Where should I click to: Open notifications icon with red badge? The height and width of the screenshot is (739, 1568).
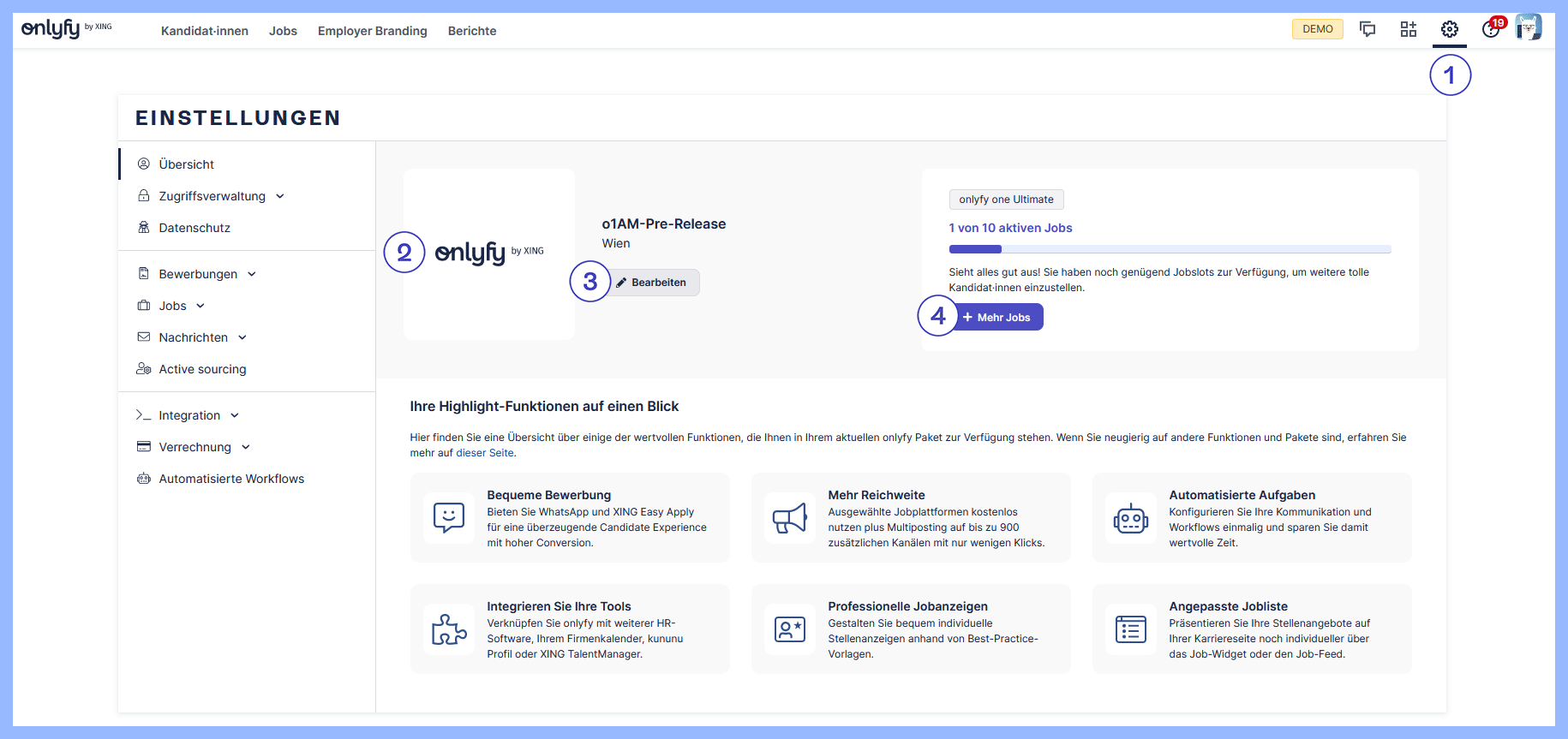[1492, 29]
